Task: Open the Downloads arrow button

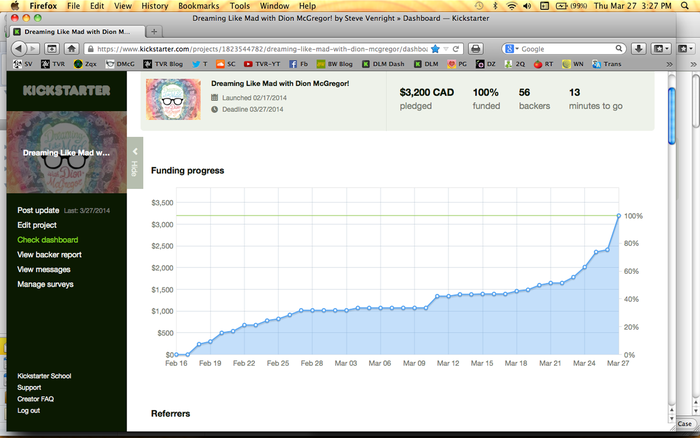Action: (639, 49)
